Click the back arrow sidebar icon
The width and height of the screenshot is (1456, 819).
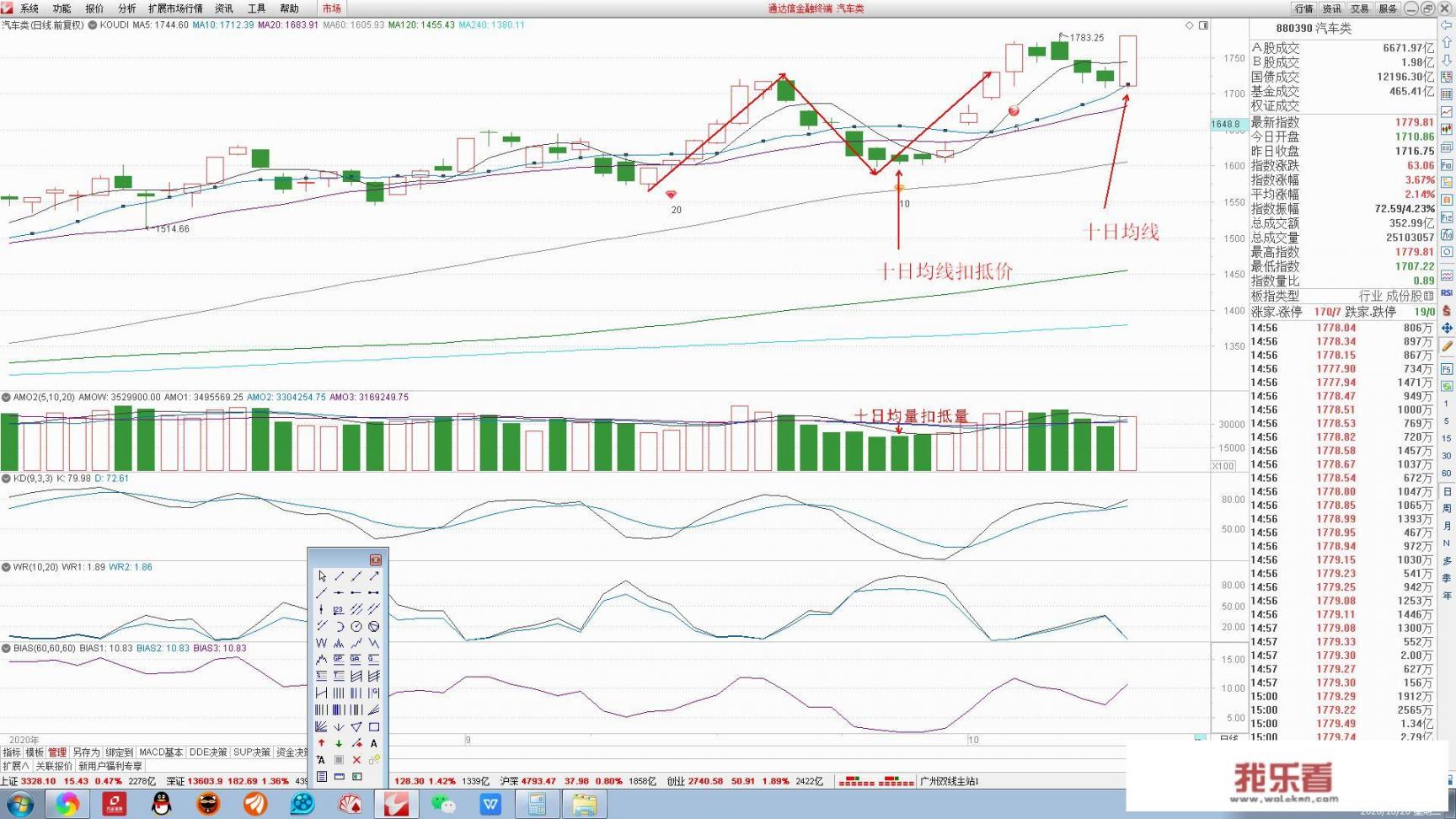[x=1447, y=25]
